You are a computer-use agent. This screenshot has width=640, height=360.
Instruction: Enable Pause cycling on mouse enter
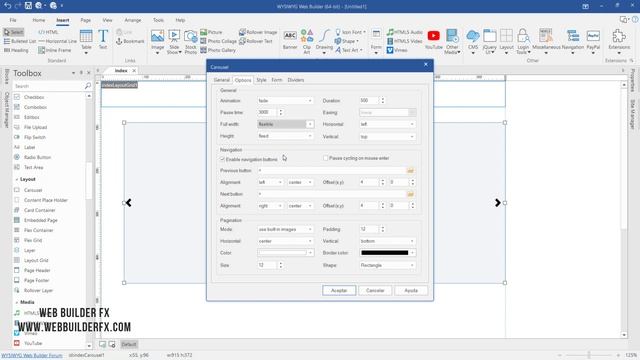pyautogui.click(x=325, y=158)
